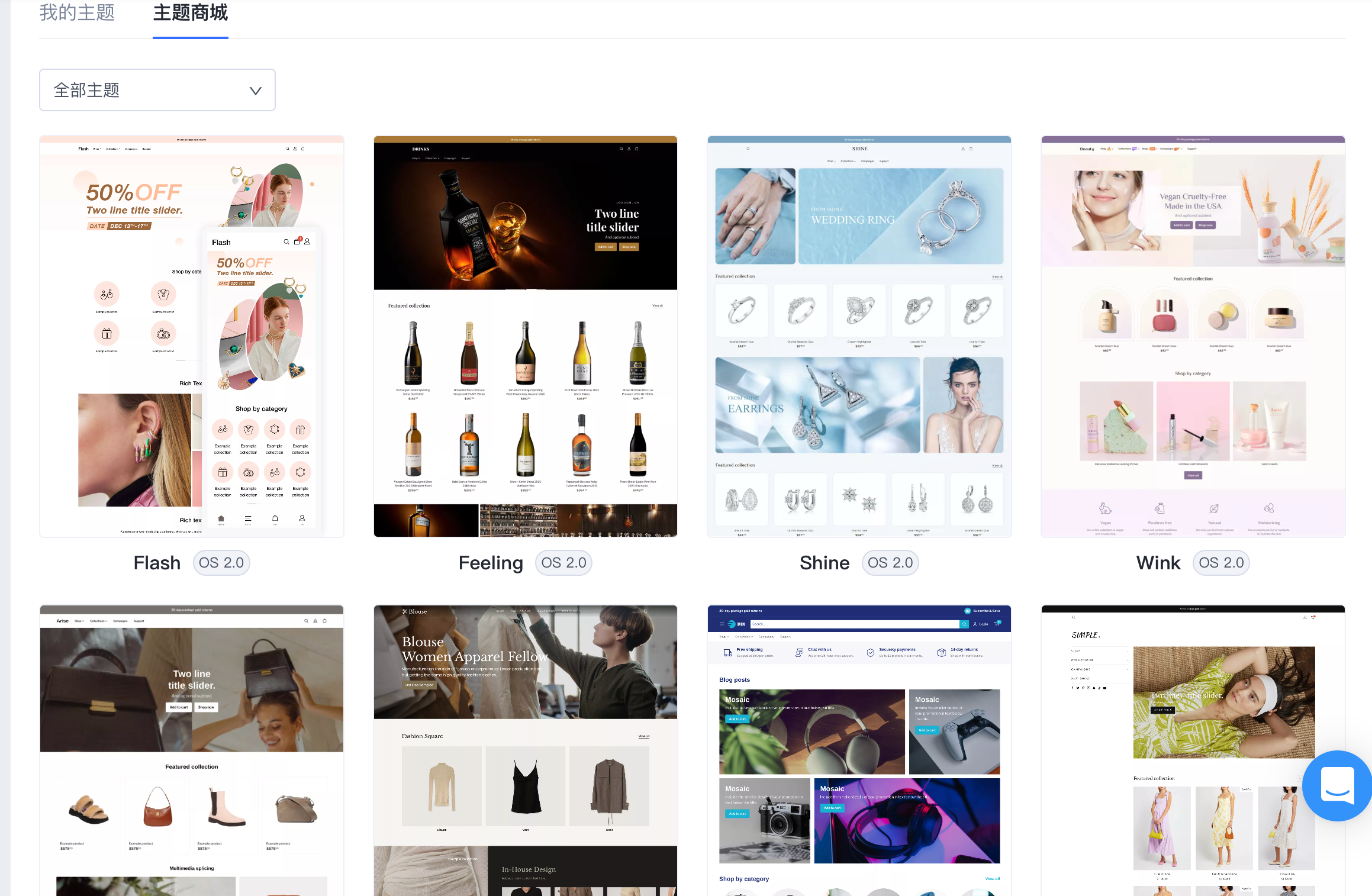Click the Flash theme name

[157, 563]
